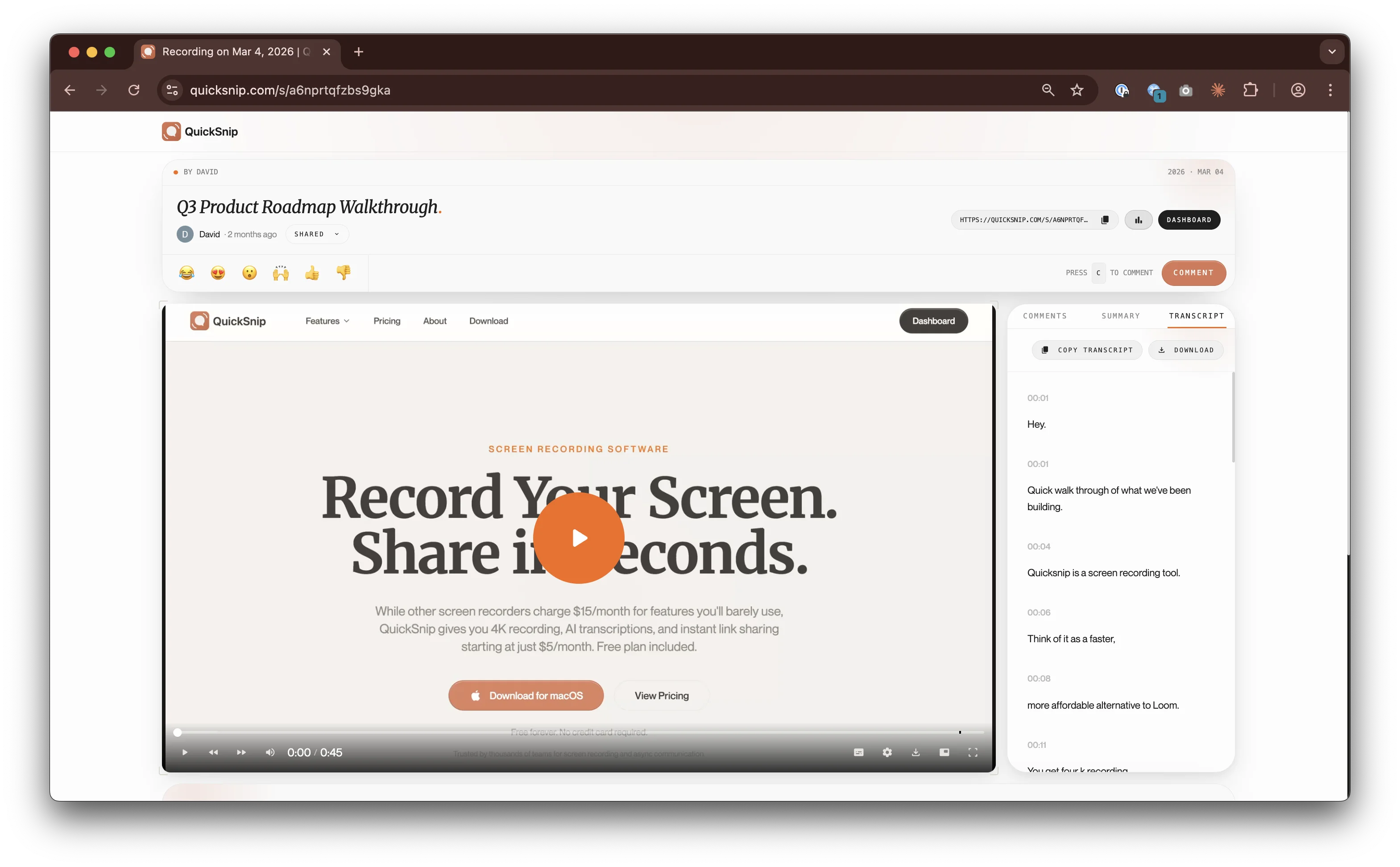The height and width of the screenshot is (867, 1400).
Task: Toggle picture-in-picture mode
Action: tap(944, 752)
